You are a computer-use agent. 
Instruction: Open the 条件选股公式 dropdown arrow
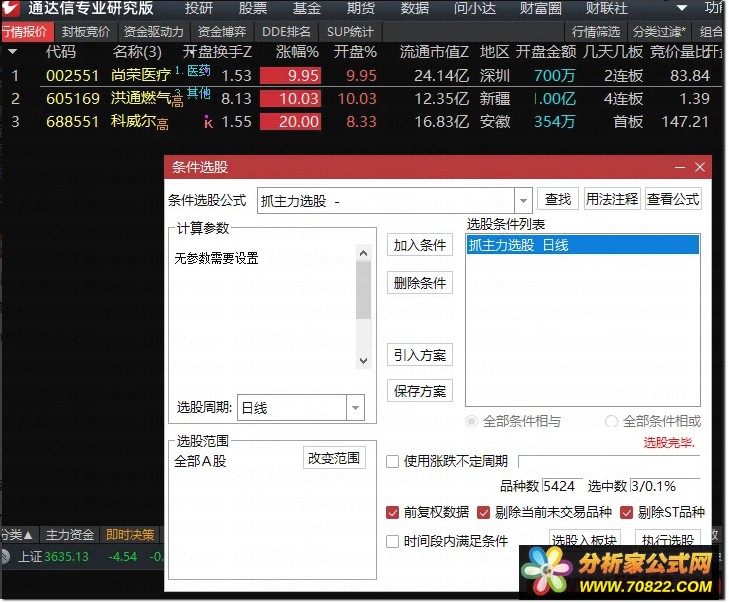523,201
